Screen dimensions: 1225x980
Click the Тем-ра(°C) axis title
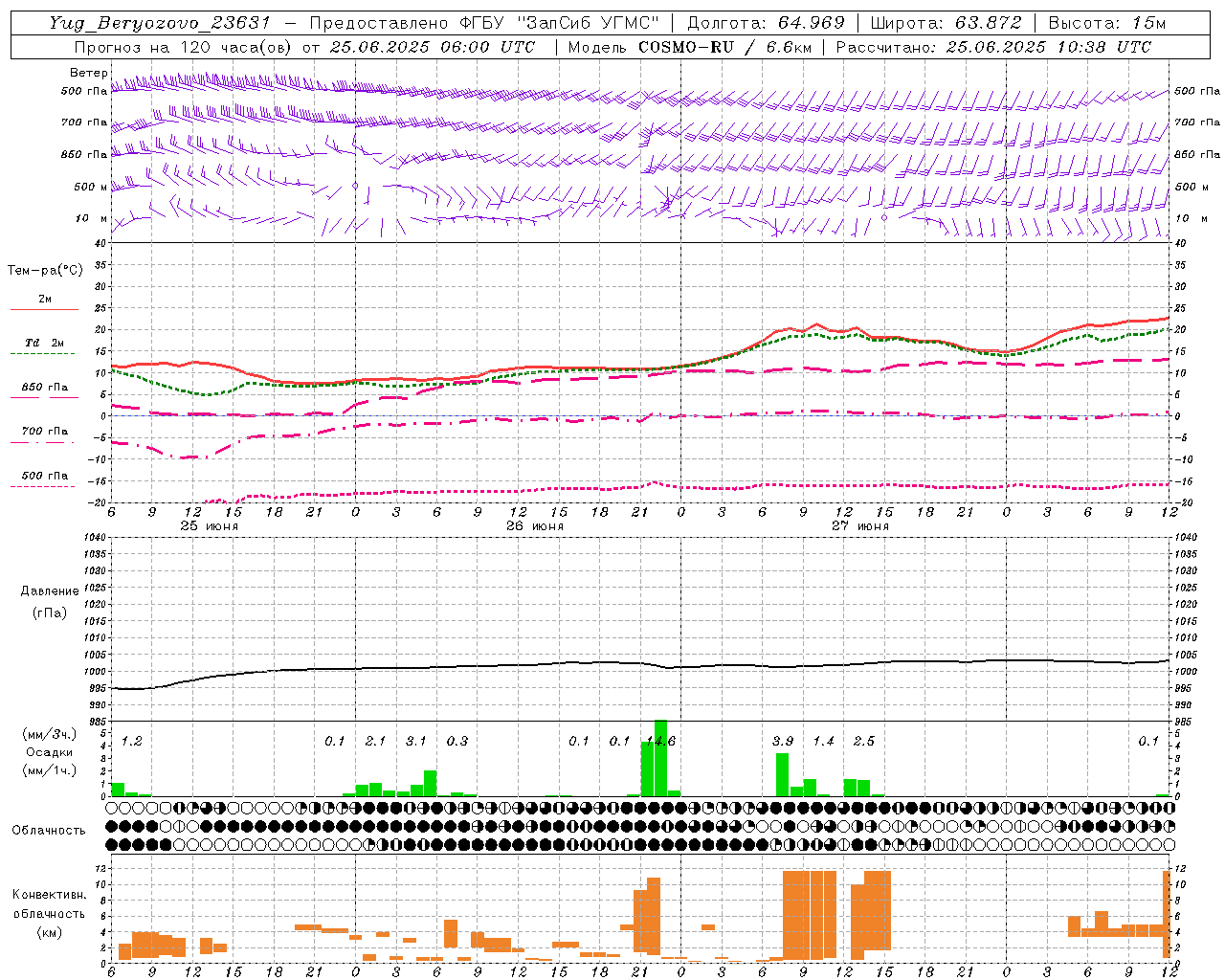[45, 271]
